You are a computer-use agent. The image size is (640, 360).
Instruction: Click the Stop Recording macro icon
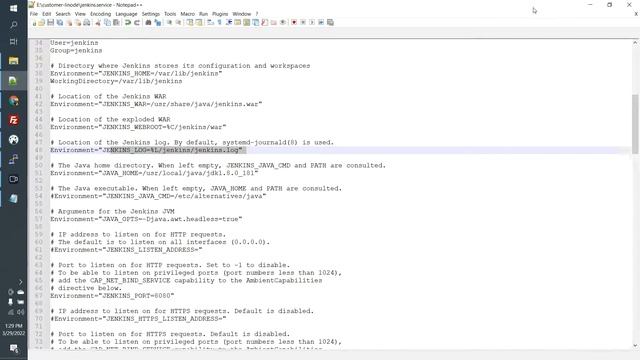click(303, 23)
